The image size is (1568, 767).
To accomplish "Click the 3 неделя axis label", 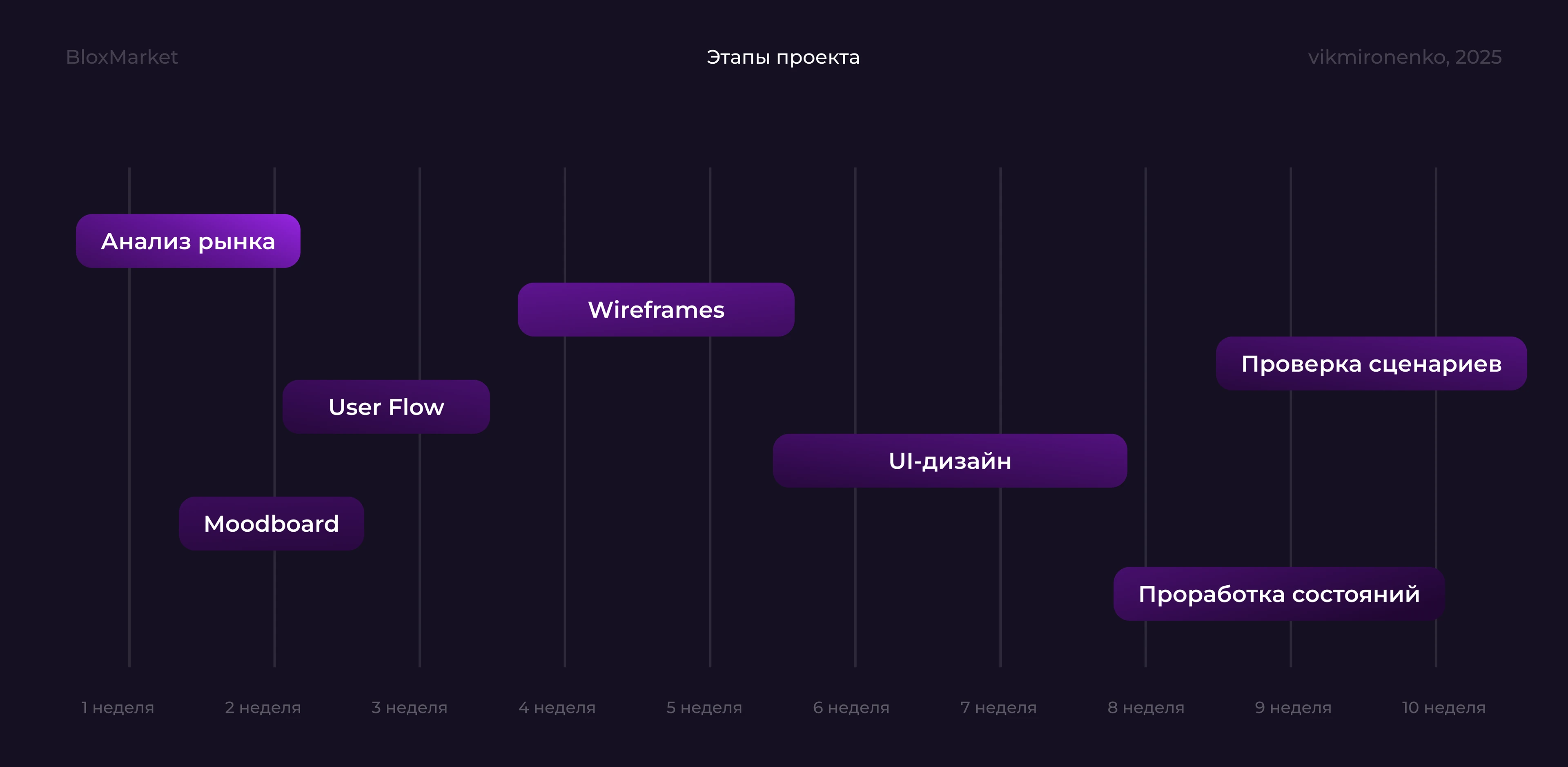I will [x=410, y=707].
